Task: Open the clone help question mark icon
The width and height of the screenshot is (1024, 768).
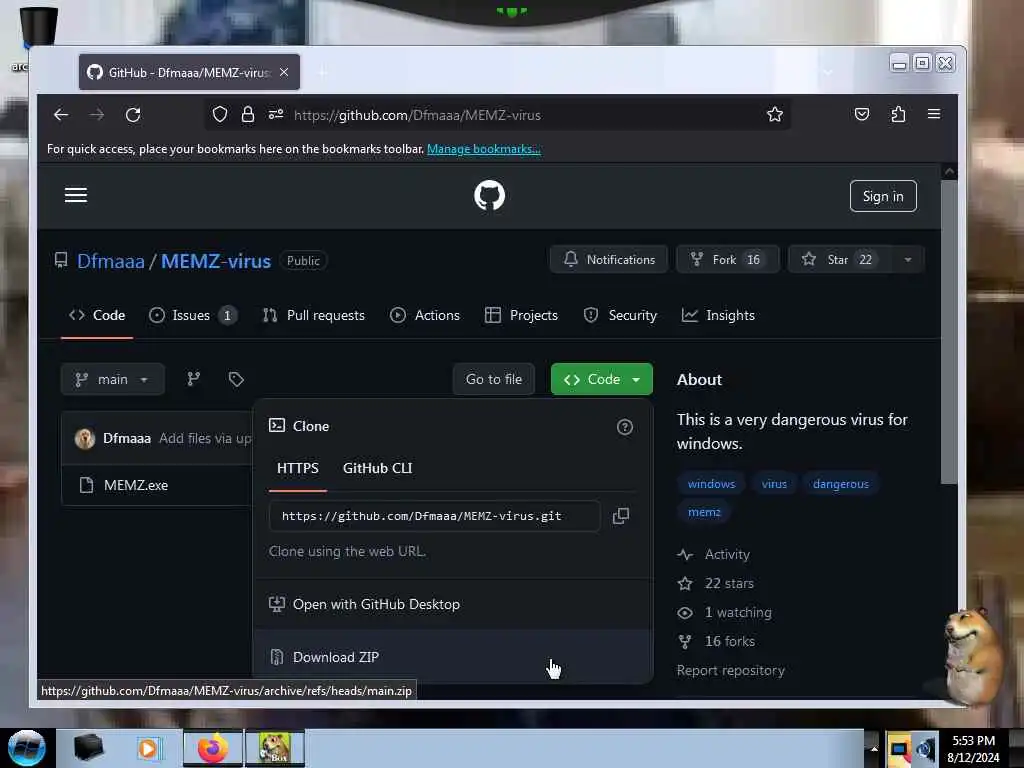Action: tap(624, 427)
